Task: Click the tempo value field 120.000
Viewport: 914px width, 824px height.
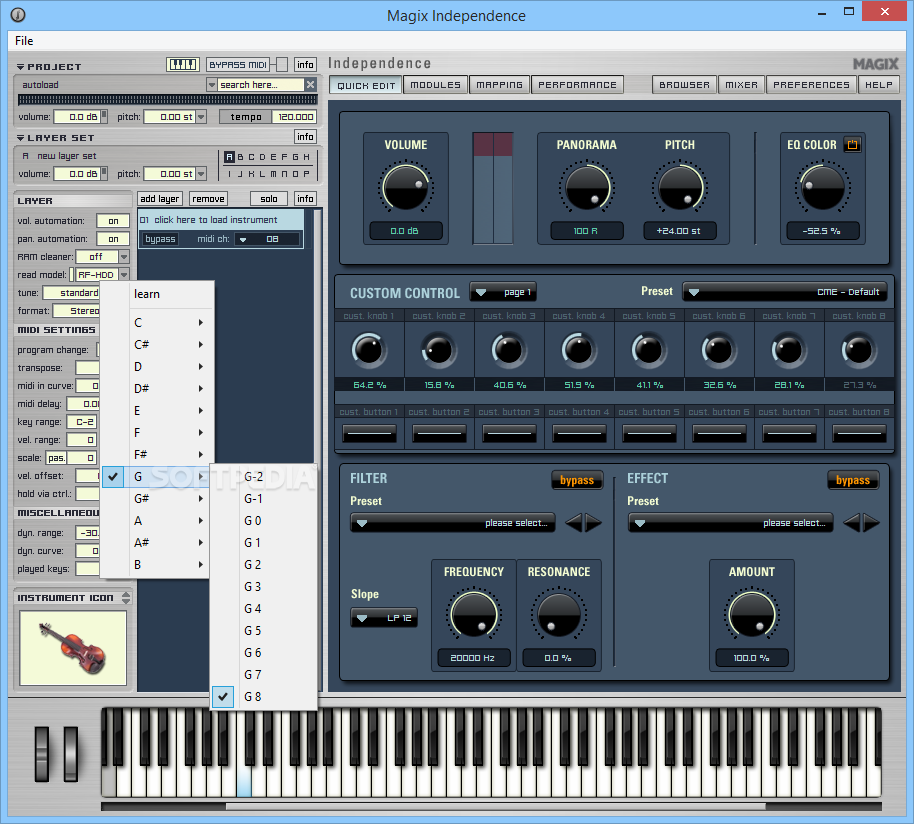Action: (295, 117)
